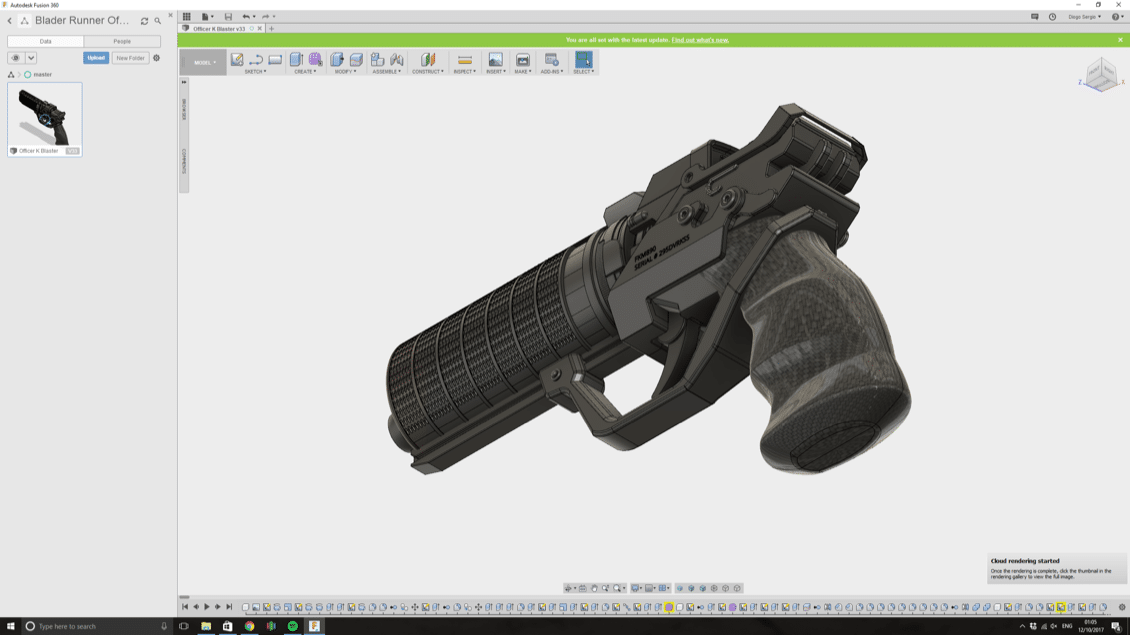Click the Undo arrow icon
This screenshot has height=635, width=1130.
(246, 17)
